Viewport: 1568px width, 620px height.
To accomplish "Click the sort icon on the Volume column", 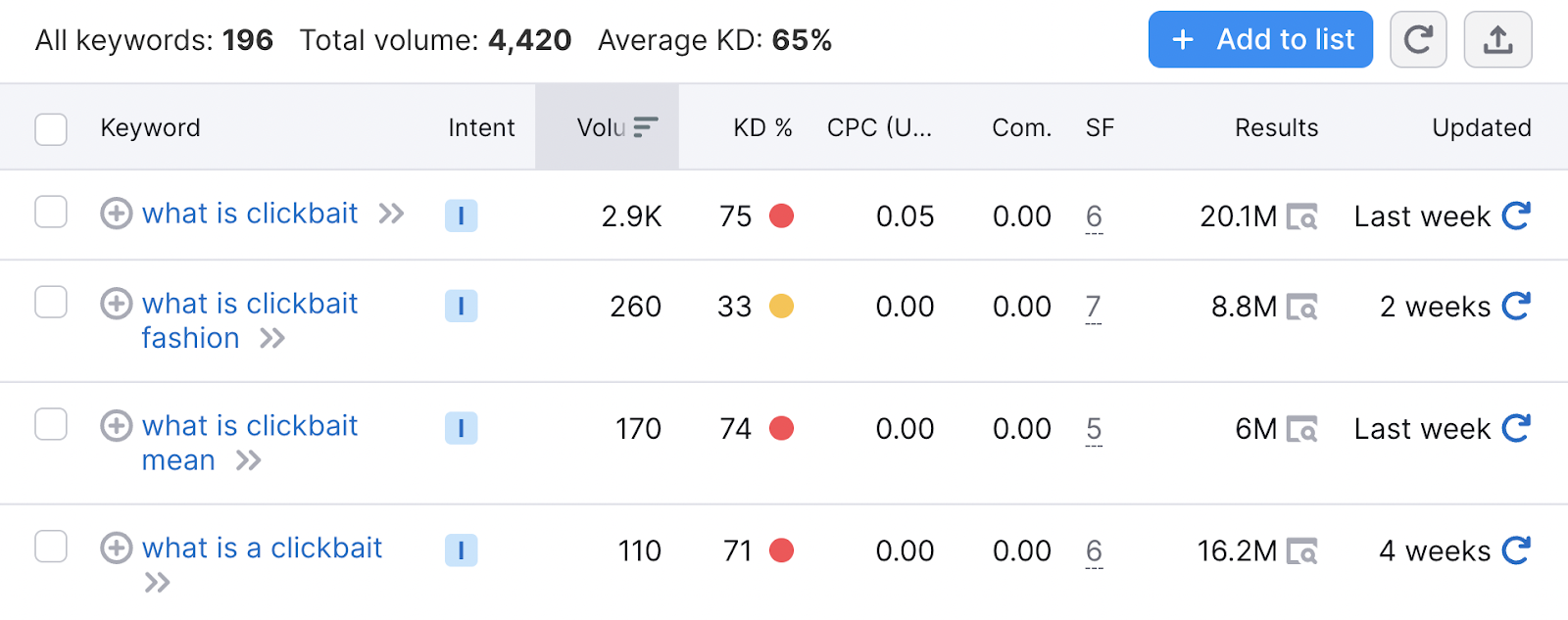I will point(644,126).
